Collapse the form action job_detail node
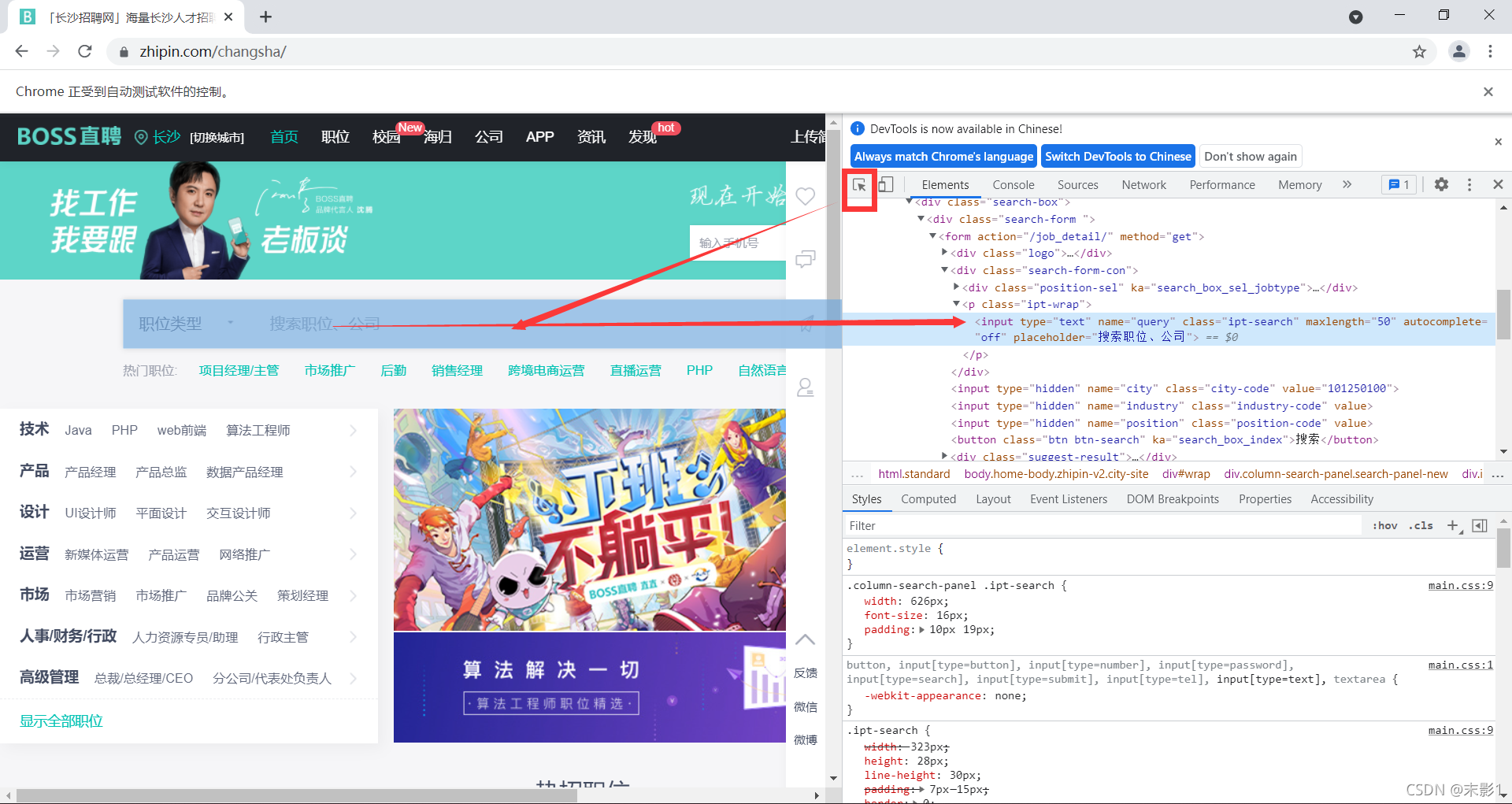Viewport: 1512px width, 804px height. pyautogui.click(x=933, y=236)
